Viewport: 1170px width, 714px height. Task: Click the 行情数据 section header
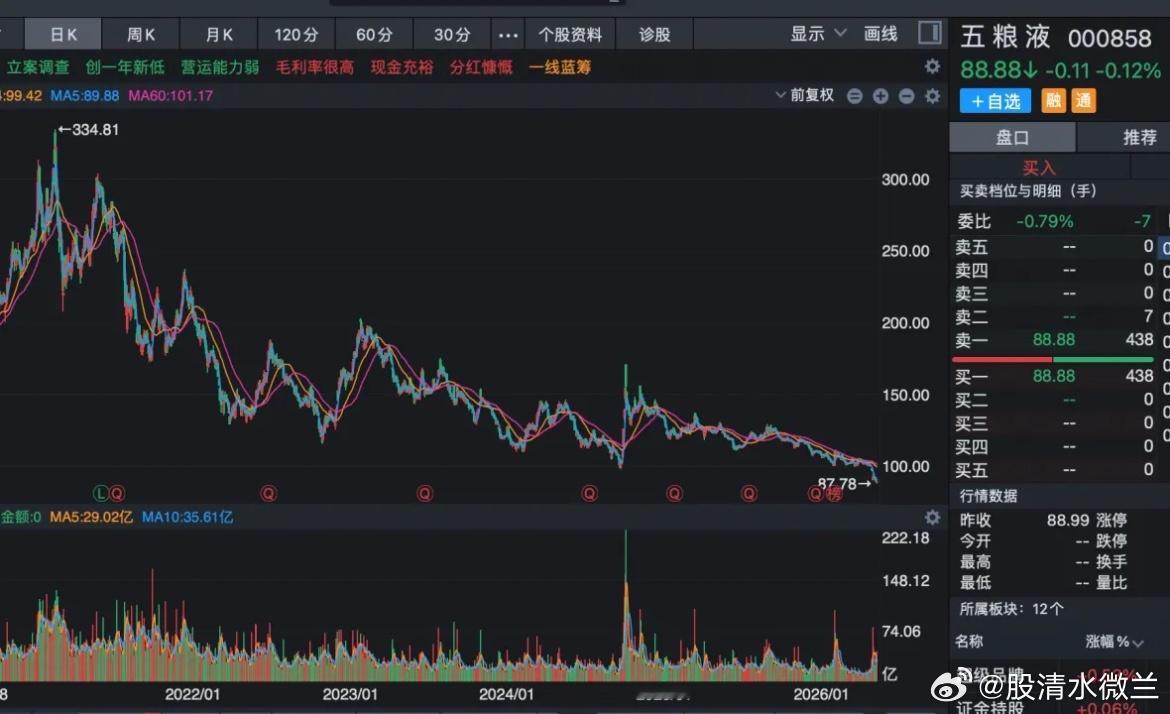pyautogui.click(x=988, y=496)
